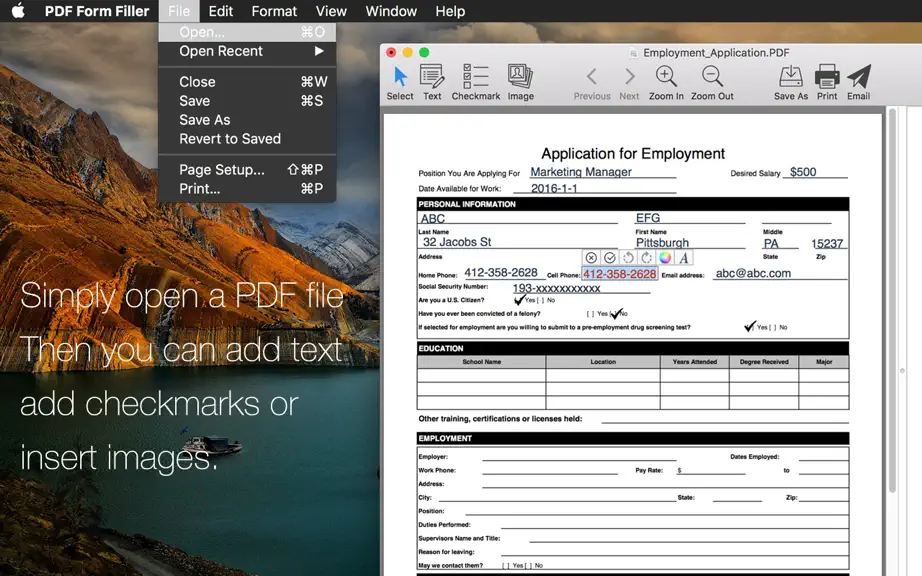Toggle felony question No checkmark

[x=616, y=314]
